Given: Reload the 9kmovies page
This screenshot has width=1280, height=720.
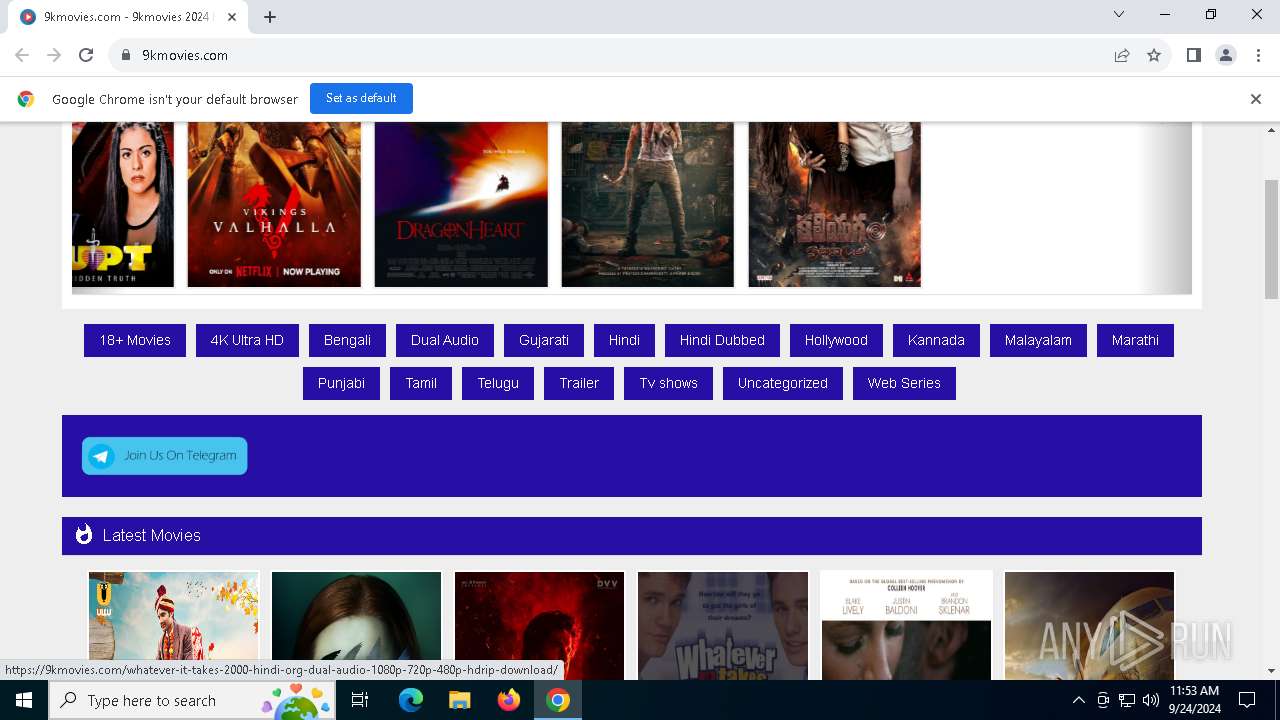Looking at the screenshot, I should [x=86, y=55].
